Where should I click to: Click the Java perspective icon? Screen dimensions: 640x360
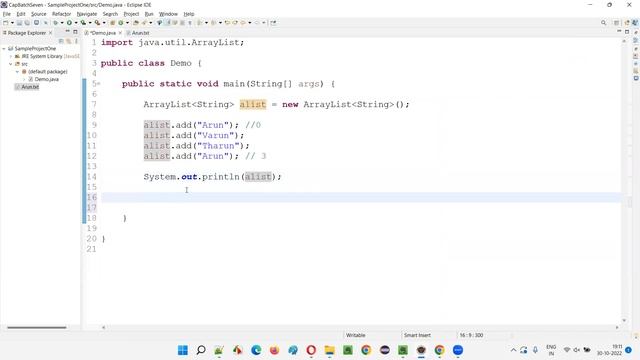coord(635,23)
